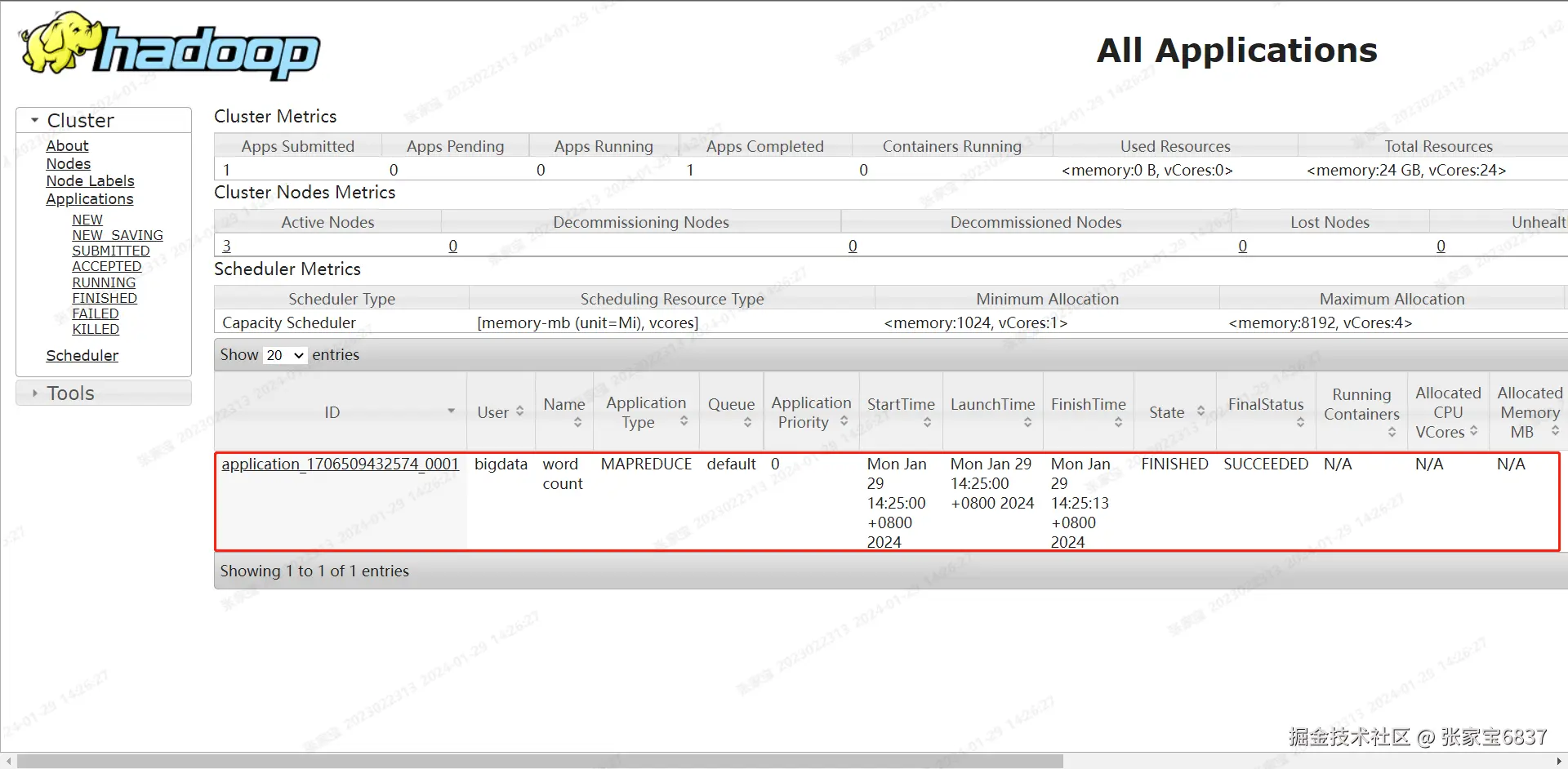
Task: Click the Minimum Allocation memory:1024 value
Action: coord(975,322)
